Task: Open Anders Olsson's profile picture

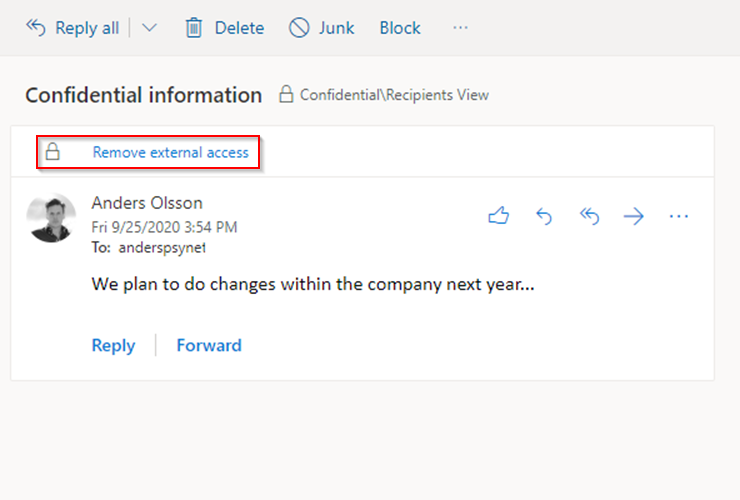Action: point(53,217)
